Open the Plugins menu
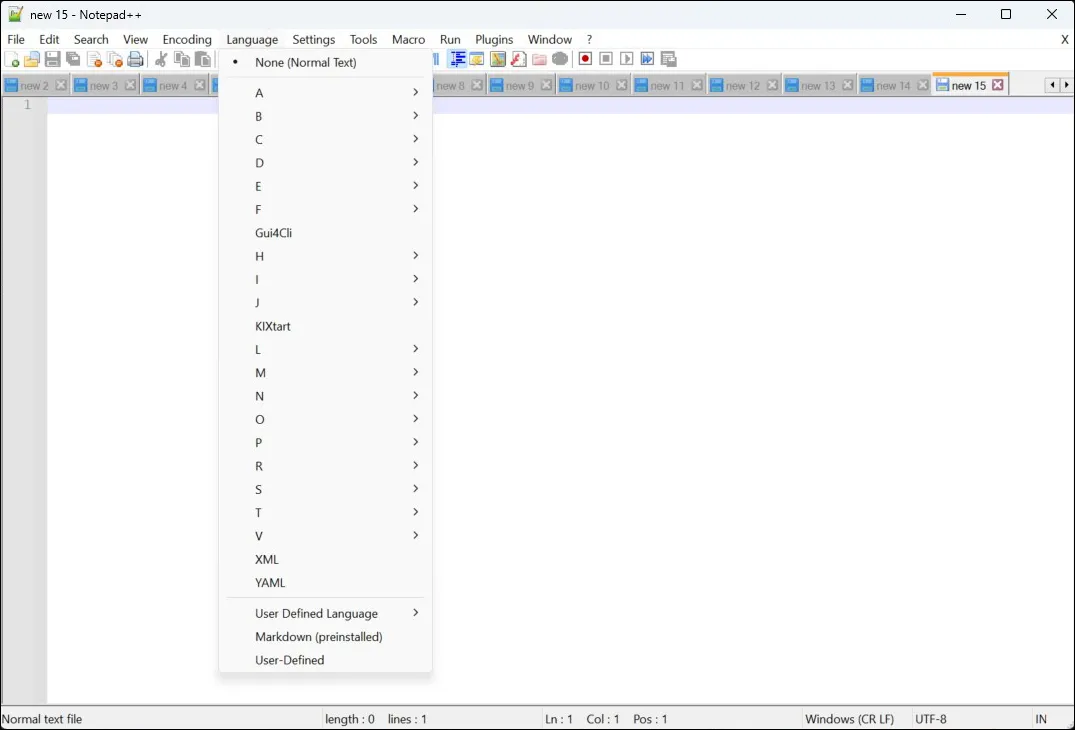Image resolution: width=1075 pixels, height=730 pixels. (494, 39)
